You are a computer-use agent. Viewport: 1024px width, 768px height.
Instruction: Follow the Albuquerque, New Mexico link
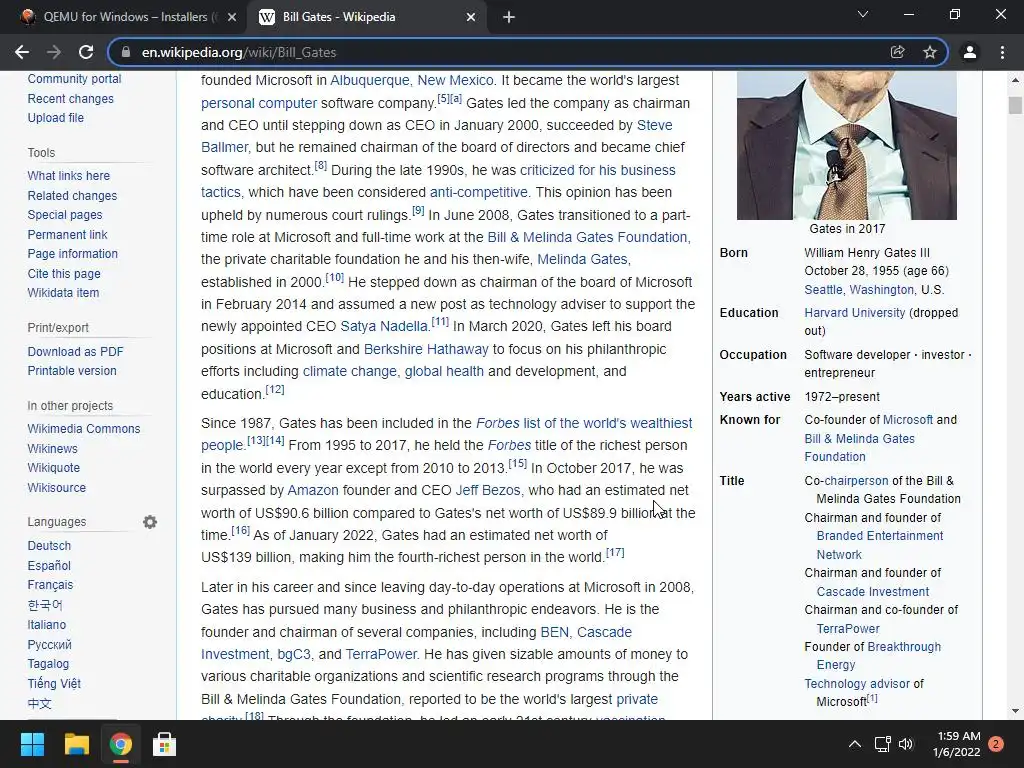(411, 80)
